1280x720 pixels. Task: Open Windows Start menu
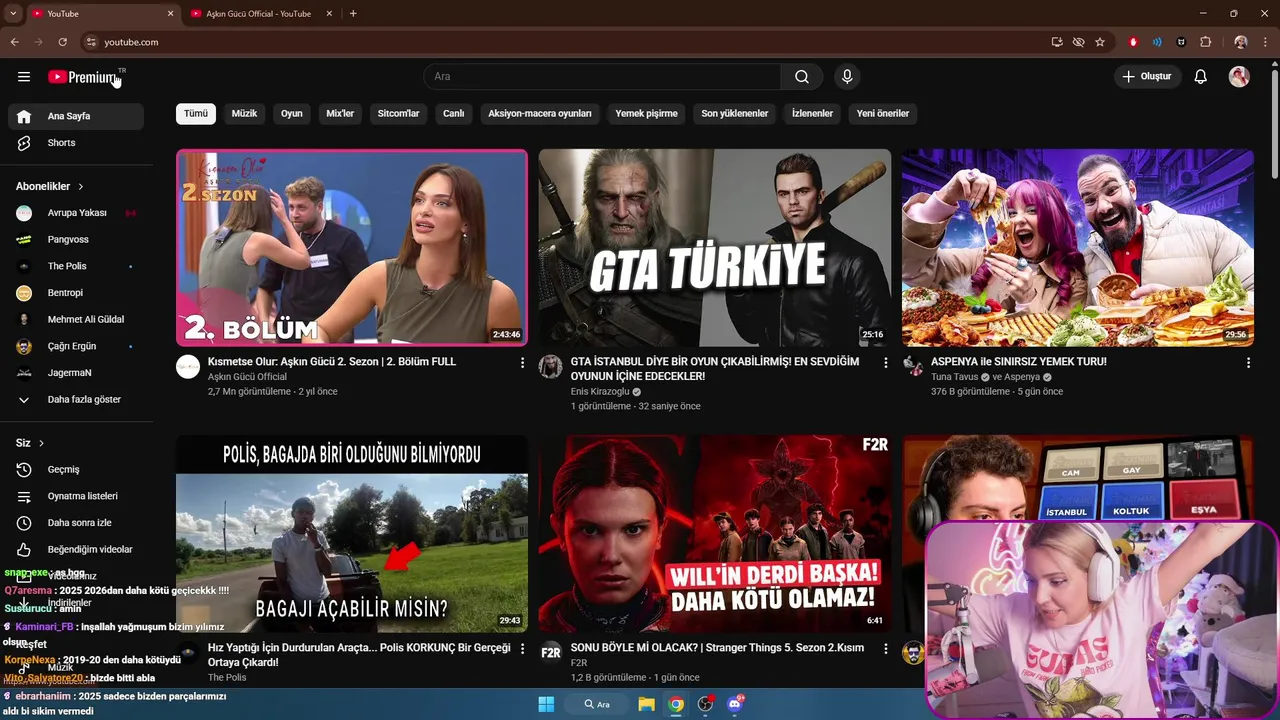(x=546, y=704)
